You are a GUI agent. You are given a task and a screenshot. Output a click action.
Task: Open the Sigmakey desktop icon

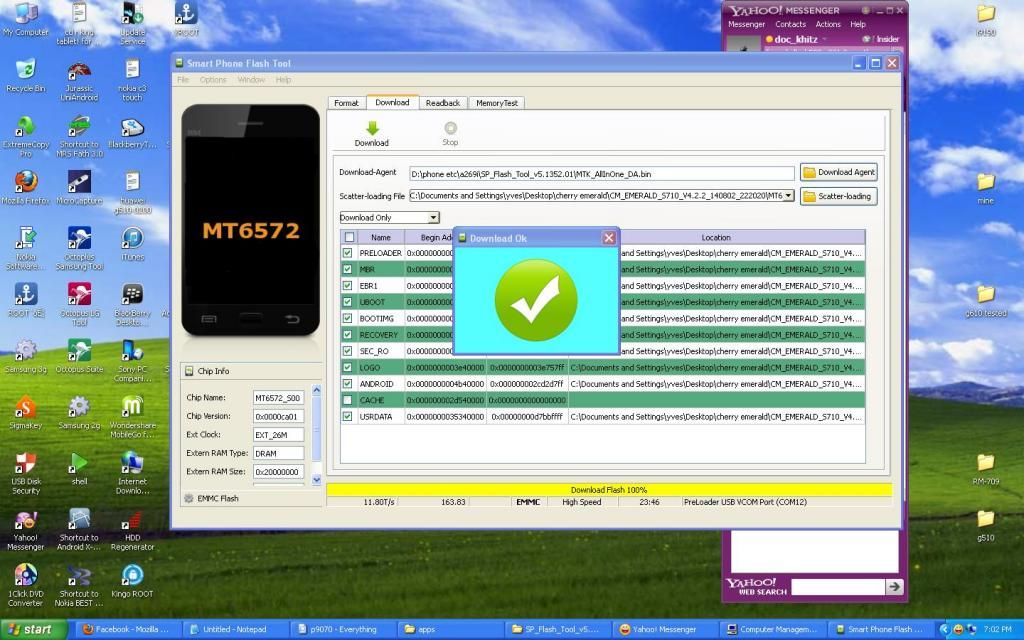click(x=25, y=408)
